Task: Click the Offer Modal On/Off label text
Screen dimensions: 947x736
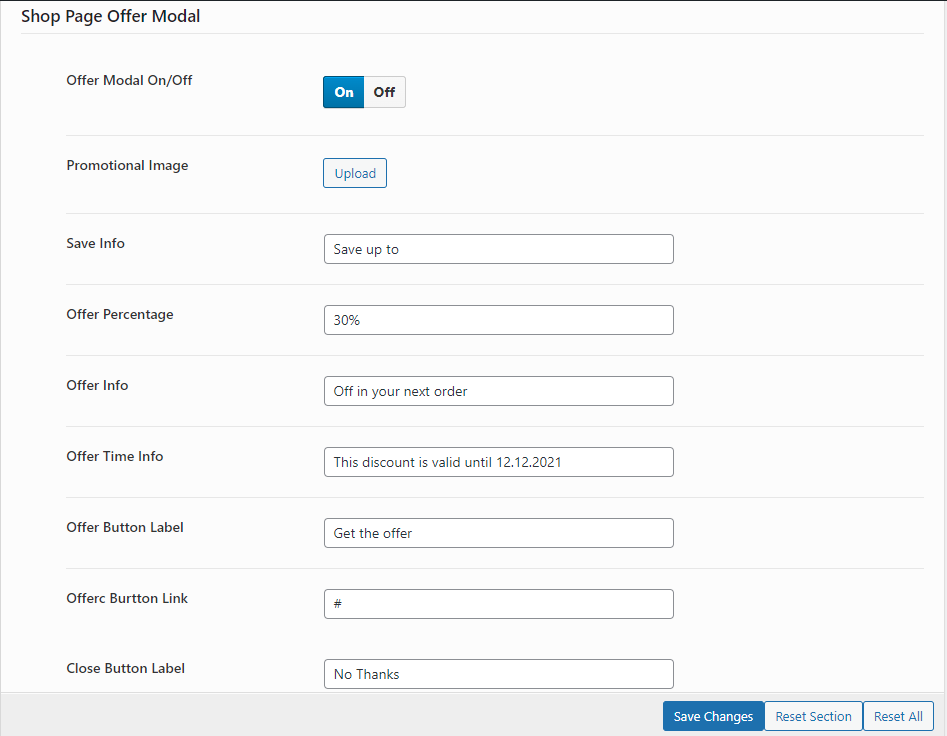Action: point(129,80)
